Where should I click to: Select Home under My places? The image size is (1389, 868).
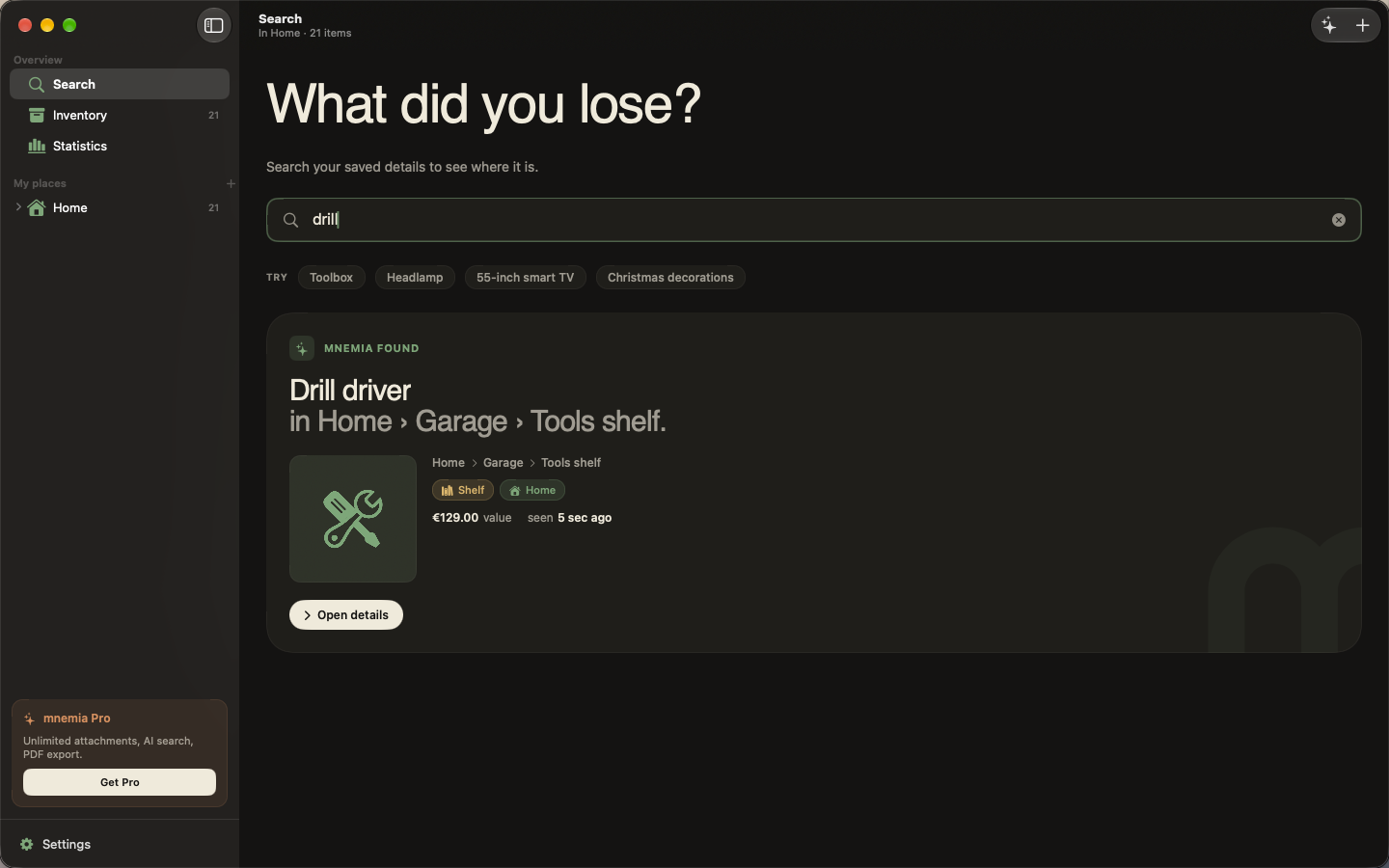point(120,208)
